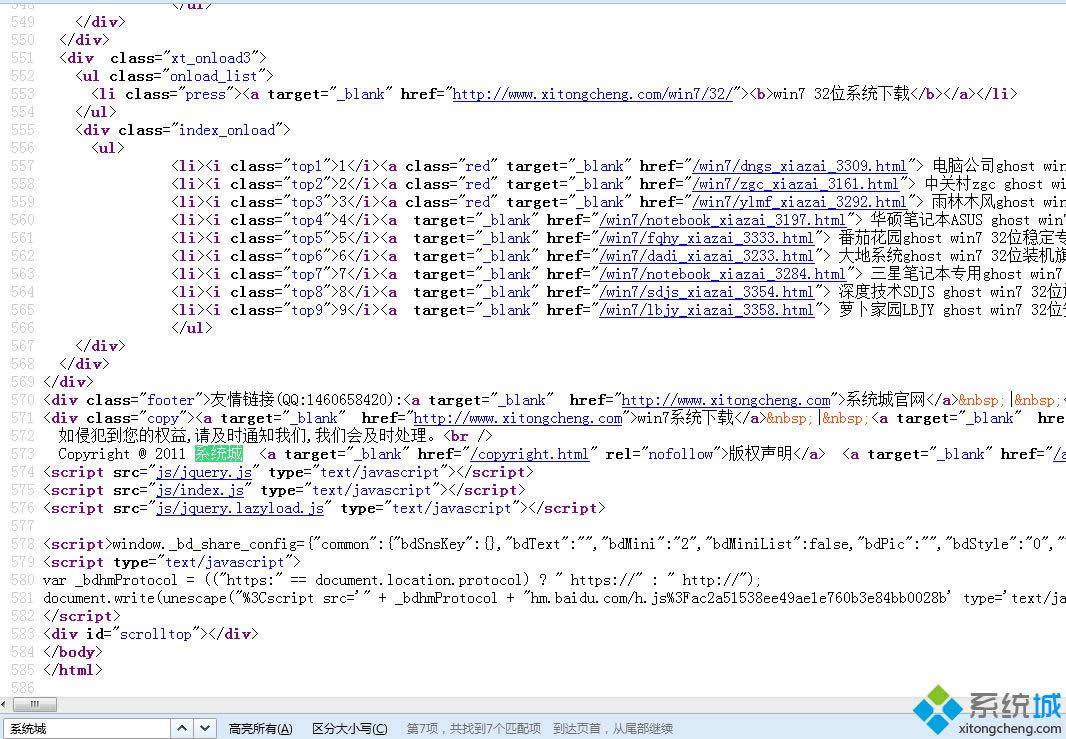Toggle 高亮所有 highlight all option

(x=260, y=729)
